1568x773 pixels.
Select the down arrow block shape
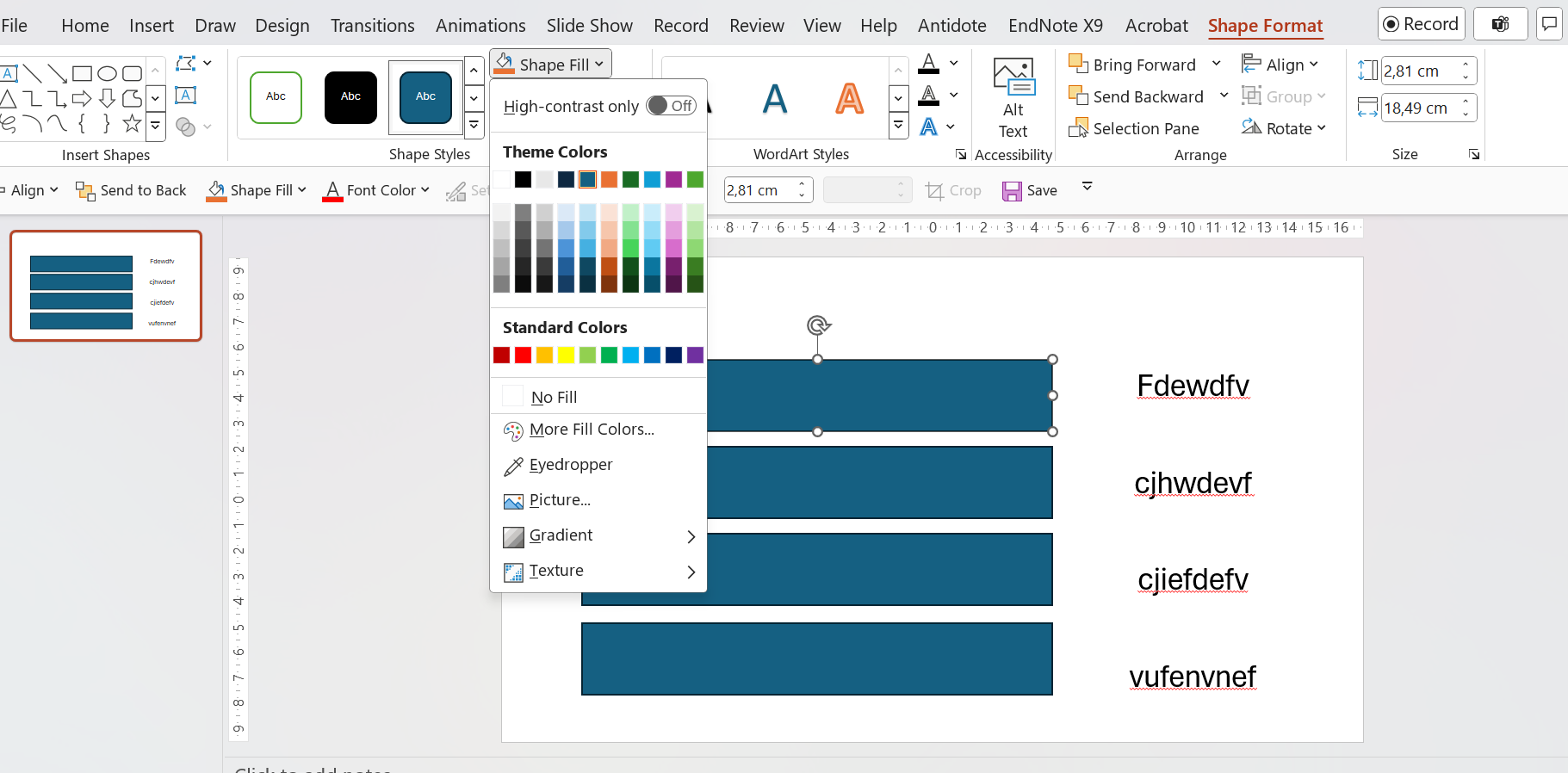coord(107,98)
